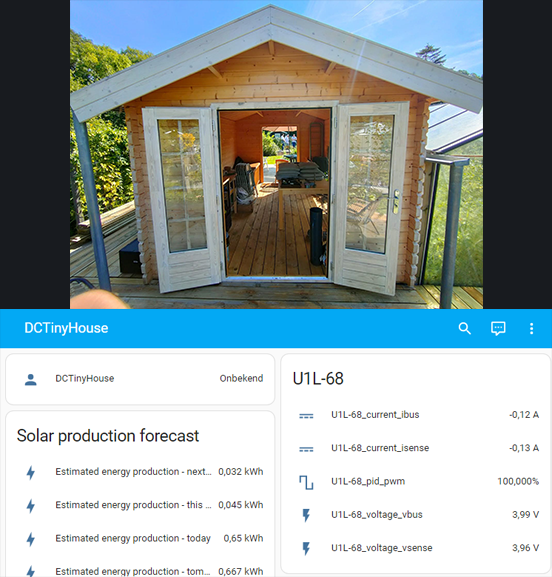552x577 pixels.
Task: Click the DCTinyHouse person icon
Action: (x=31, y=379)
